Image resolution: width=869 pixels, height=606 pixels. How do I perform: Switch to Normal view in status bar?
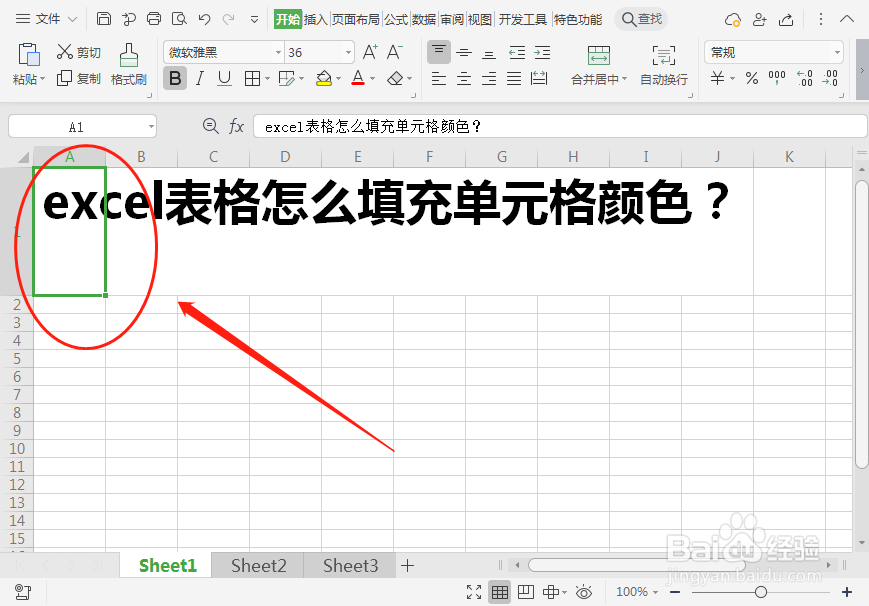click(499, 592)
